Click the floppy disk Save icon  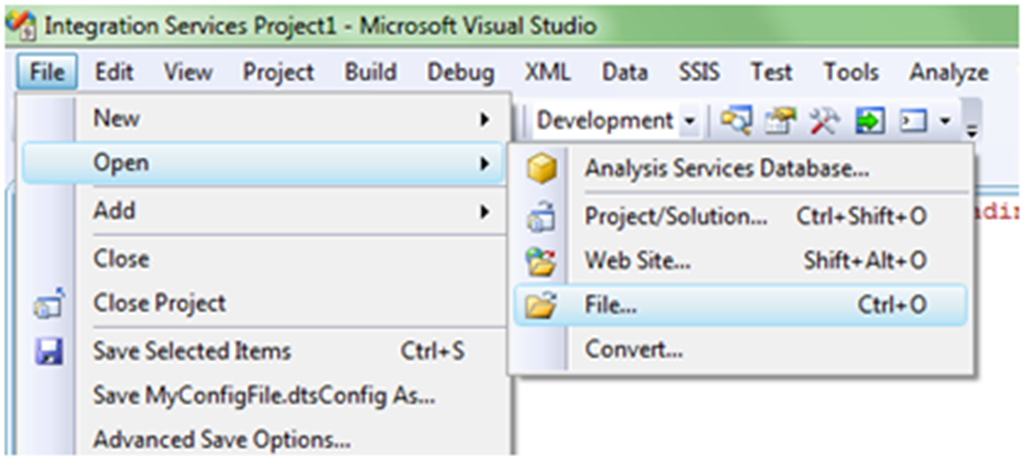[x=49, y=351]
